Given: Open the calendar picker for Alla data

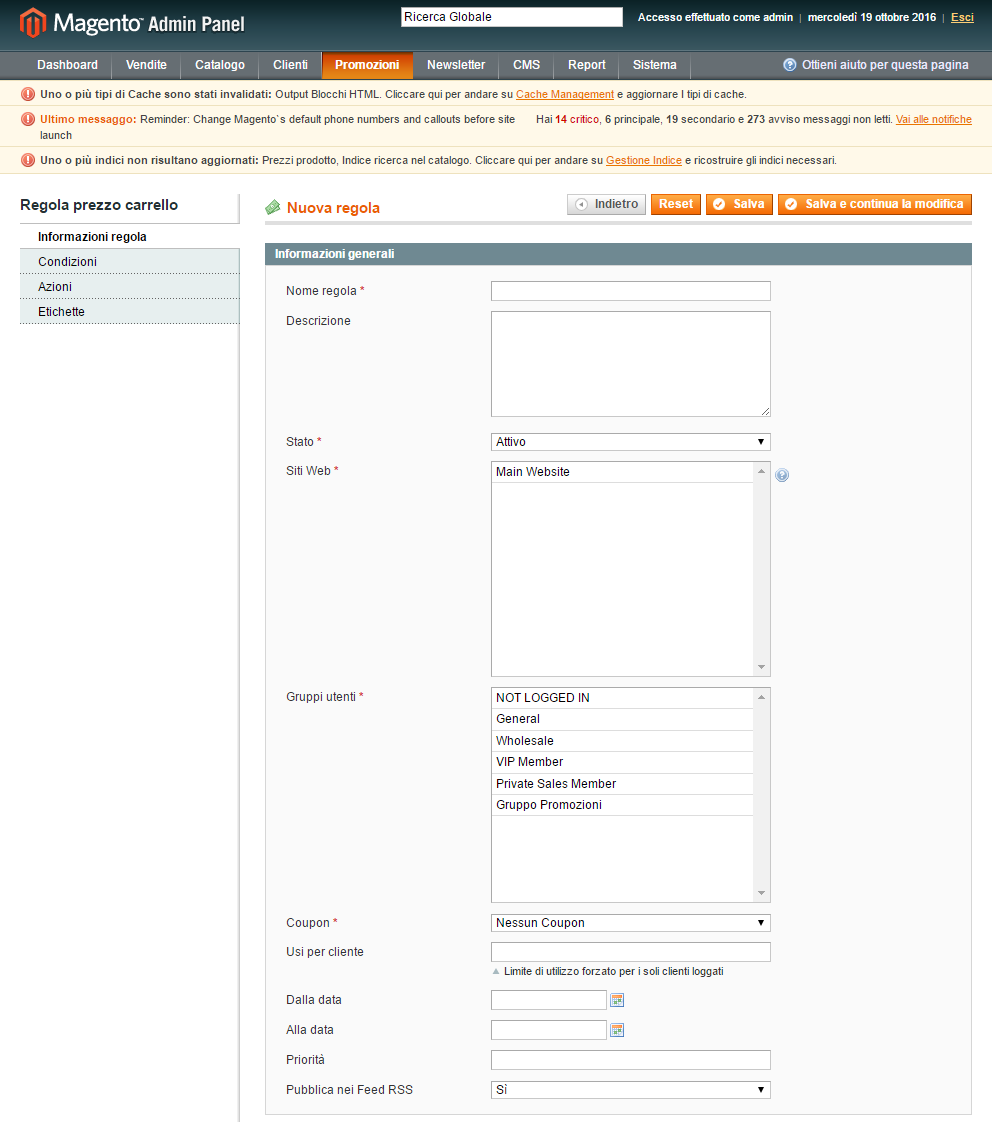Looking at the screenshot, I should pyautogui.click(x=617, y=1029).
